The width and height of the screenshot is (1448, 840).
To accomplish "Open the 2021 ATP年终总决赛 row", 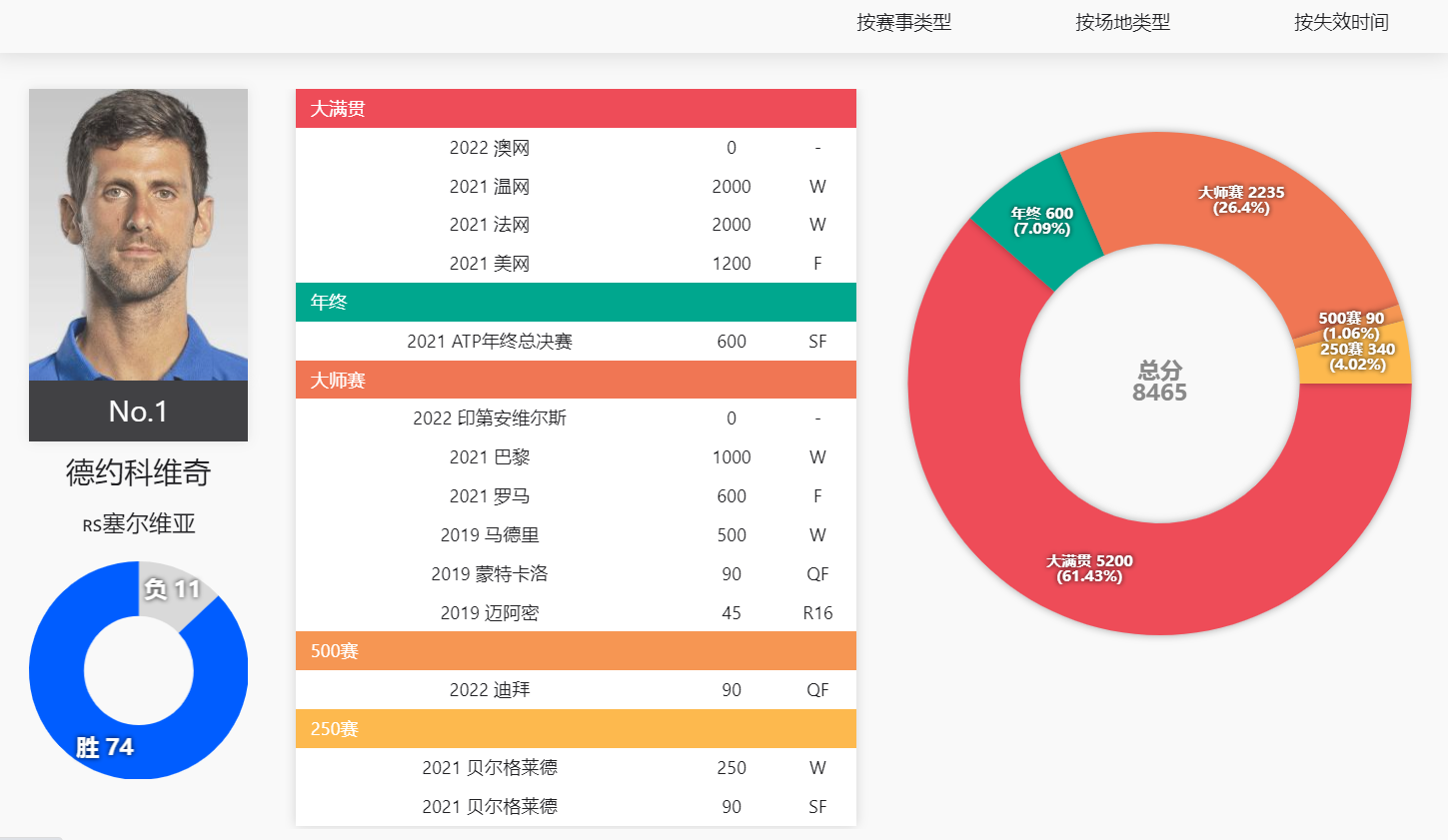I will click(576, 342).
